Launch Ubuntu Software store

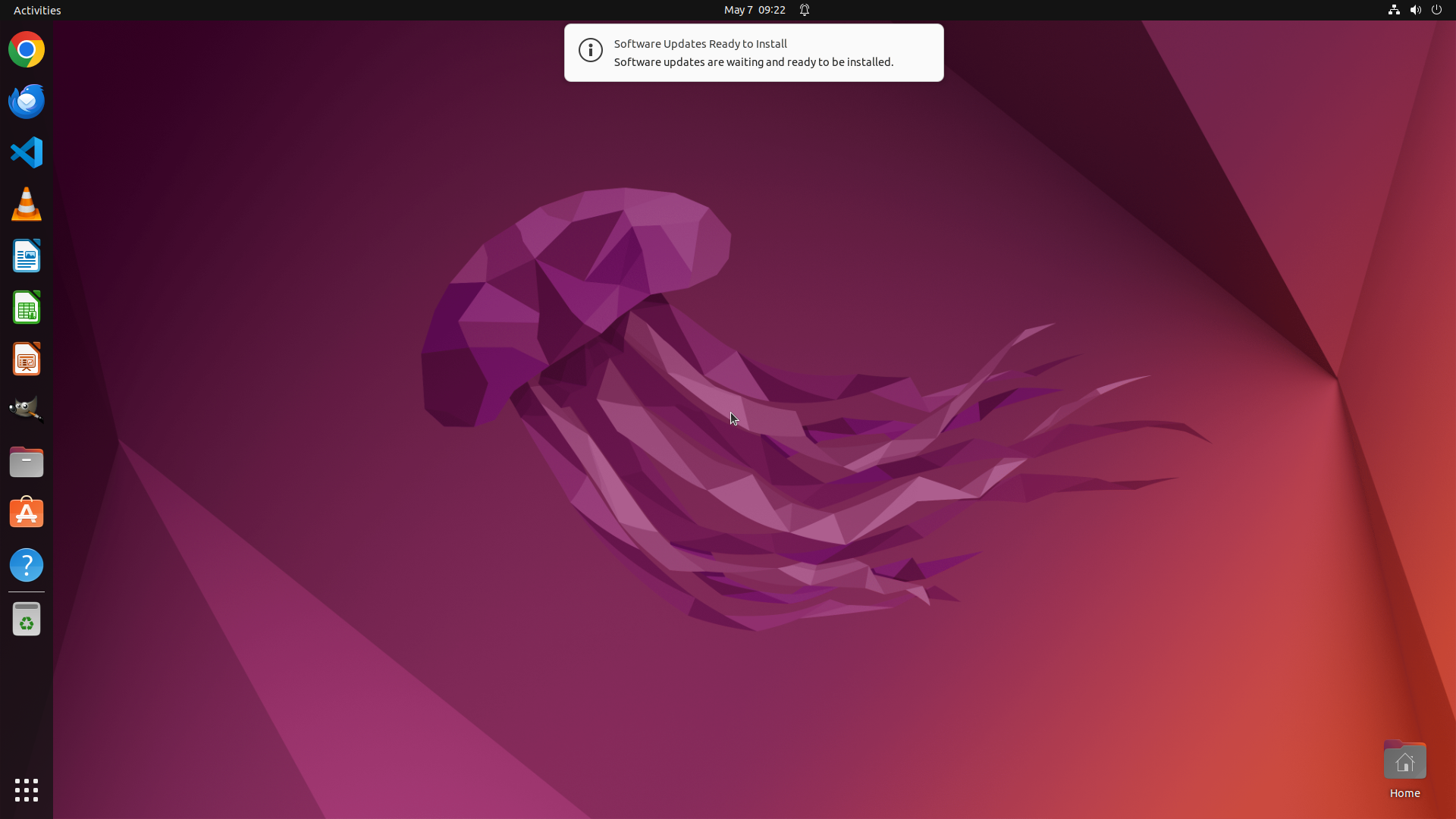pyautogui.click(x=27, y=513)
